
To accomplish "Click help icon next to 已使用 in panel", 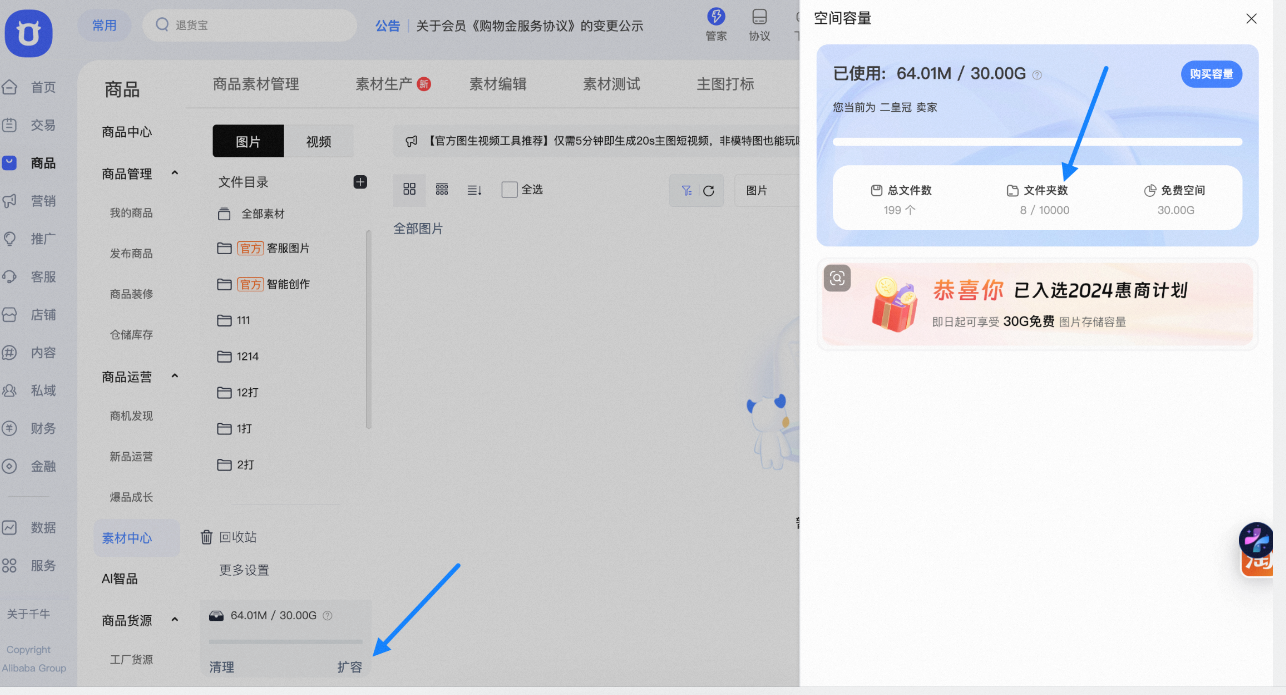I will click(x=1037, y=75).
